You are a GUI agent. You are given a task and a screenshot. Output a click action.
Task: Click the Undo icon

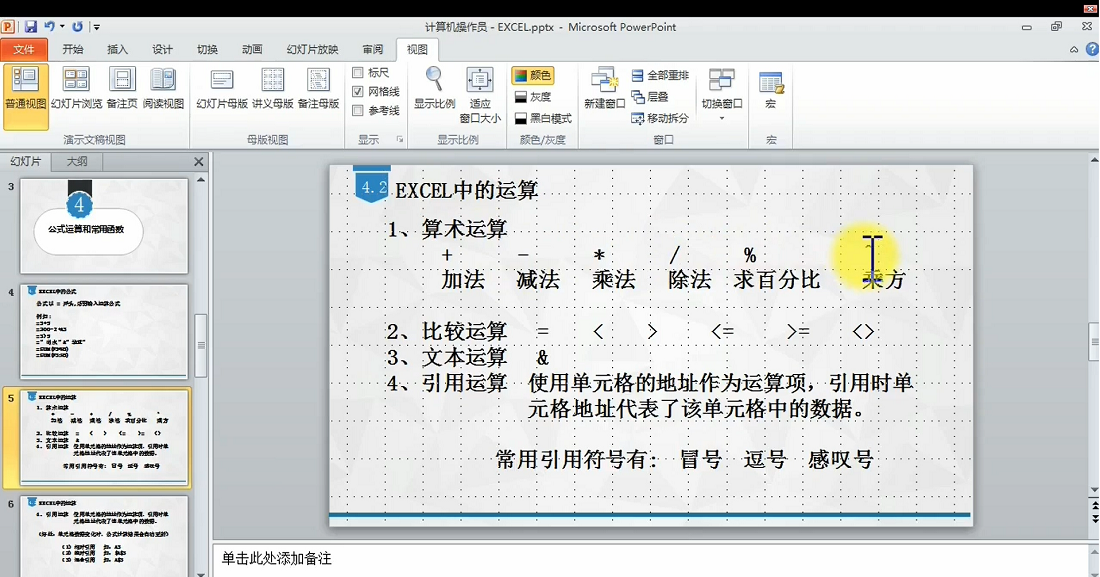click(x=49, y=27)
